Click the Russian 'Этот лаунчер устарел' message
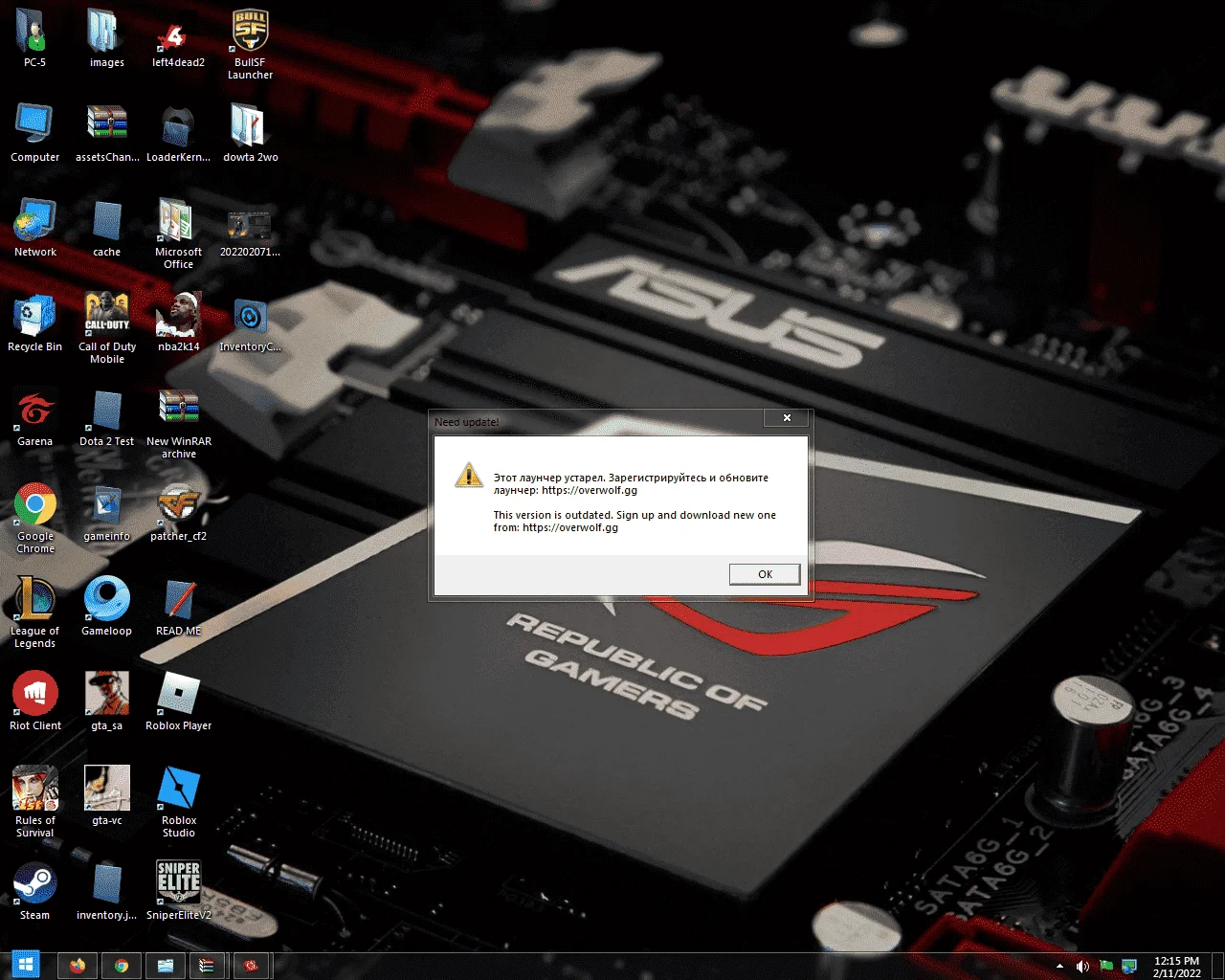Viewport: 1225px width, 980px height. [x=631, y=484]
